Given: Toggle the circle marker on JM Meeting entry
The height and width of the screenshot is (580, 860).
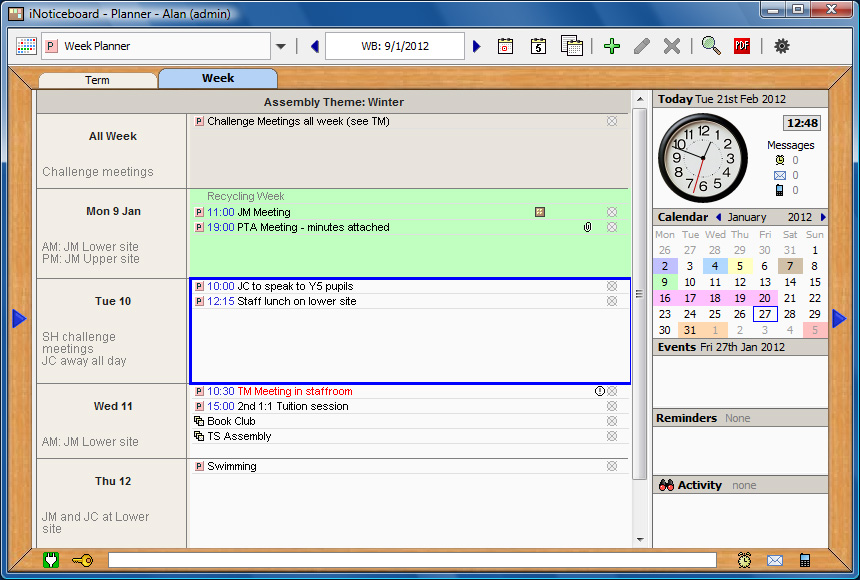Looking at the screenshot, I should (x=612, y=212).
